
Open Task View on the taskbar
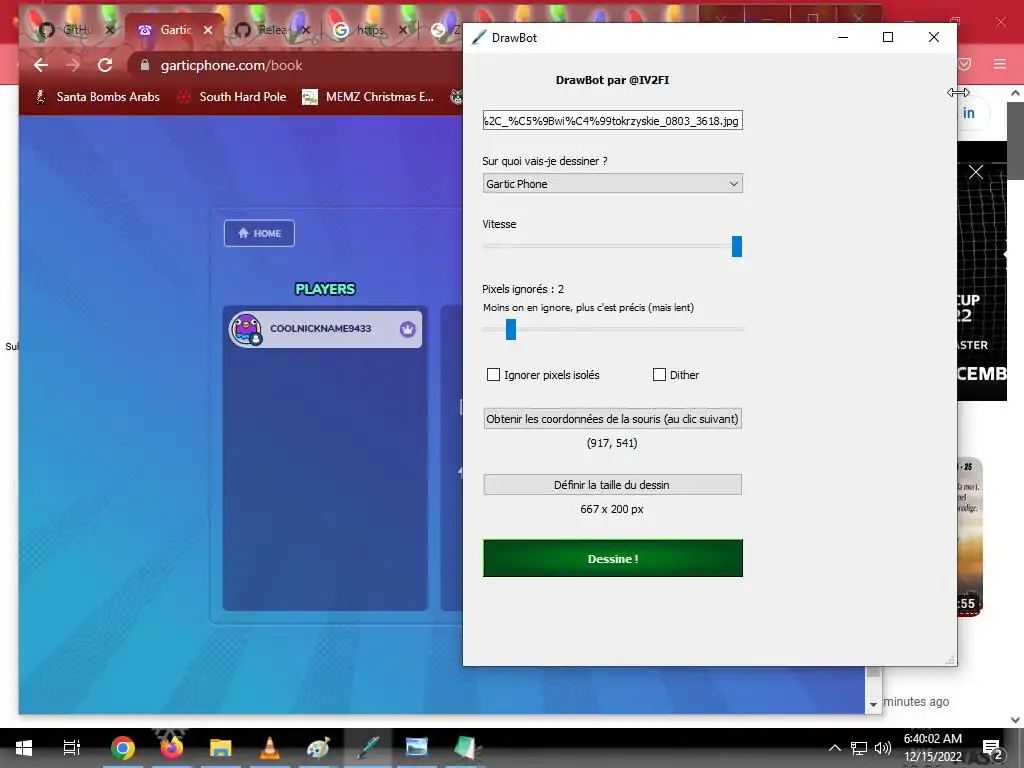(71, 748)
